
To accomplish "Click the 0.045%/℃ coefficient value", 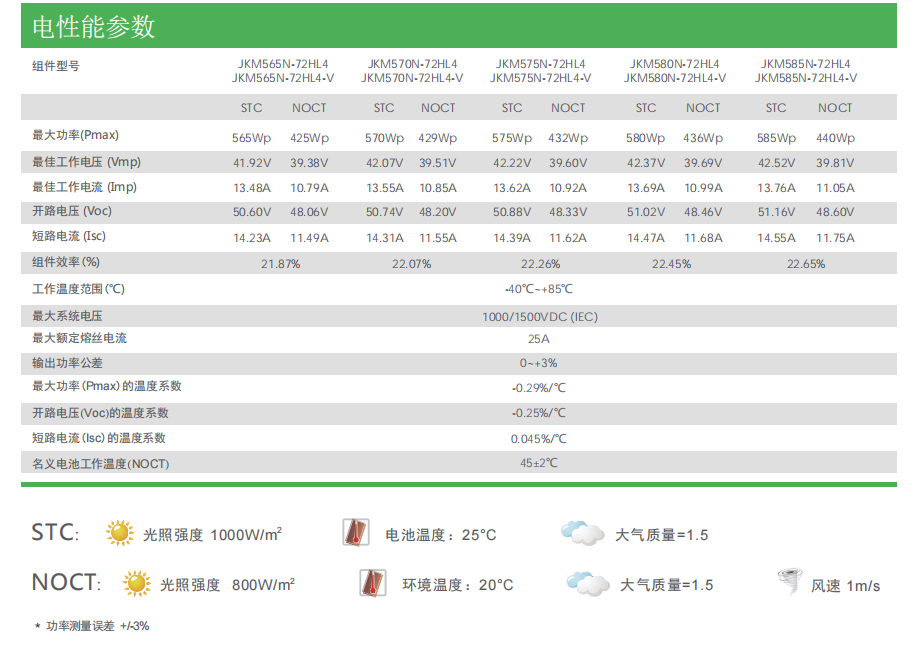I will pyautogui.click(x=539, y=439).
